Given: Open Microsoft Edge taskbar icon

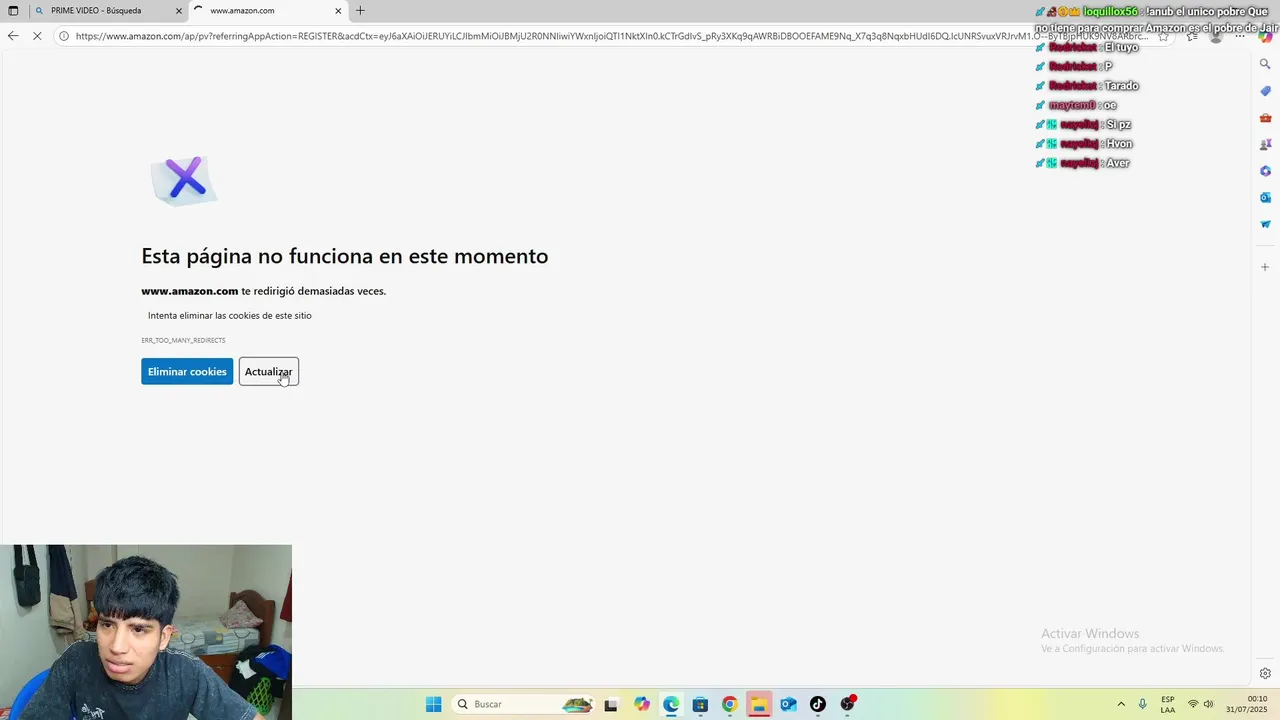Looking at the screenshot, I should (670, 704).
